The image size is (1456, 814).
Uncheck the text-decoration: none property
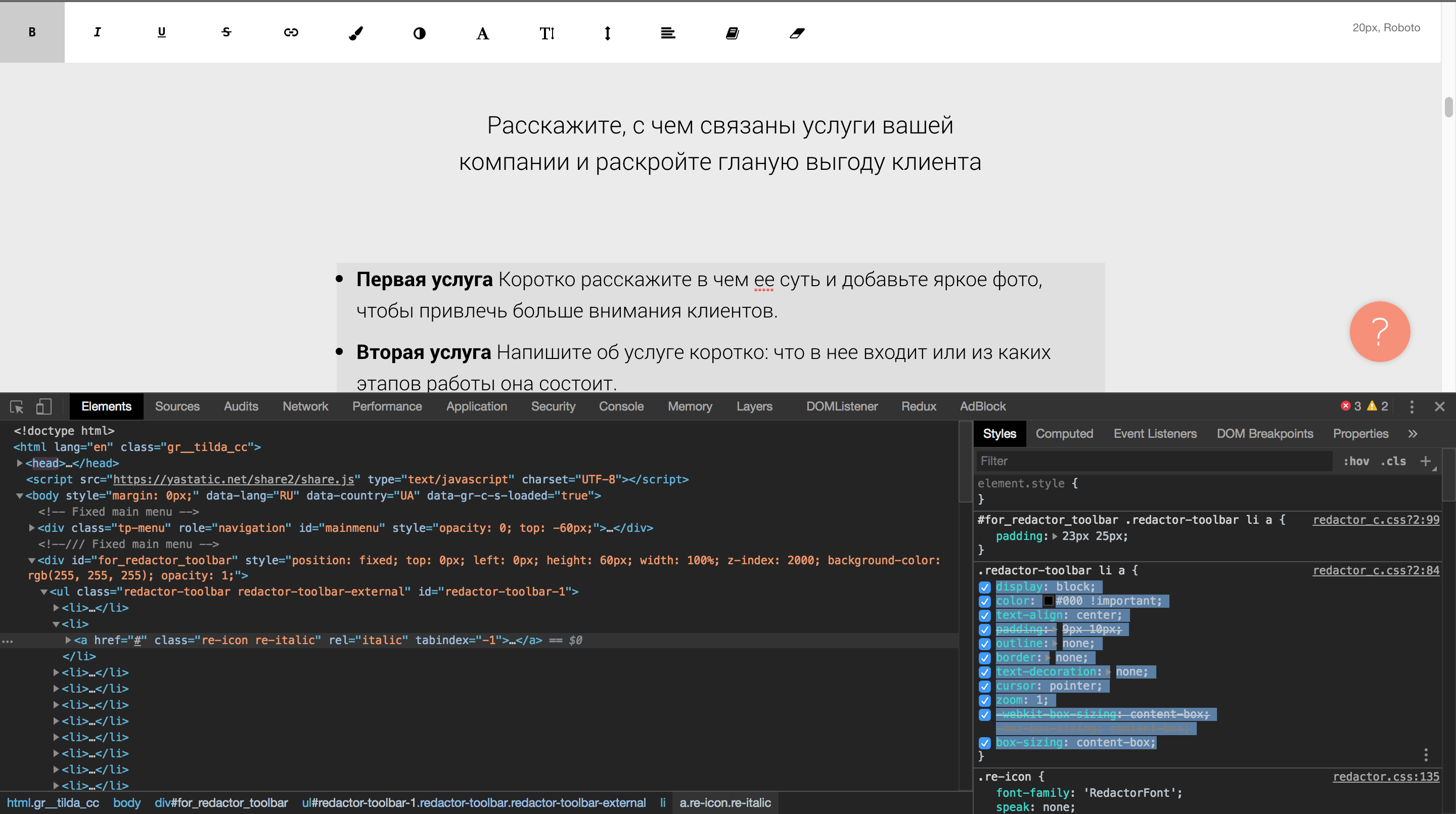point(985,671)
